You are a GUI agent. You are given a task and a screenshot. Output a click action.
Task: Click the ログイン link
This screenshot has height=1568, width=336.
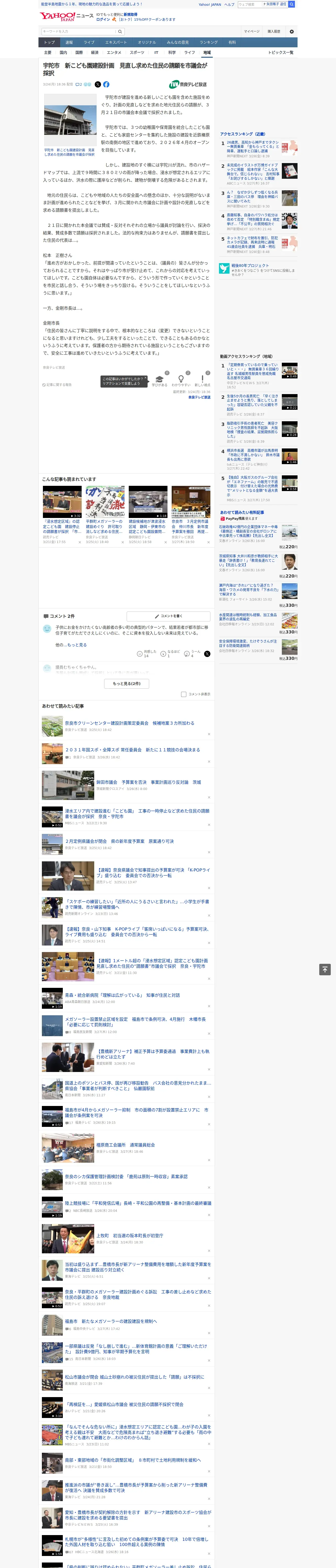coord(103,20)
